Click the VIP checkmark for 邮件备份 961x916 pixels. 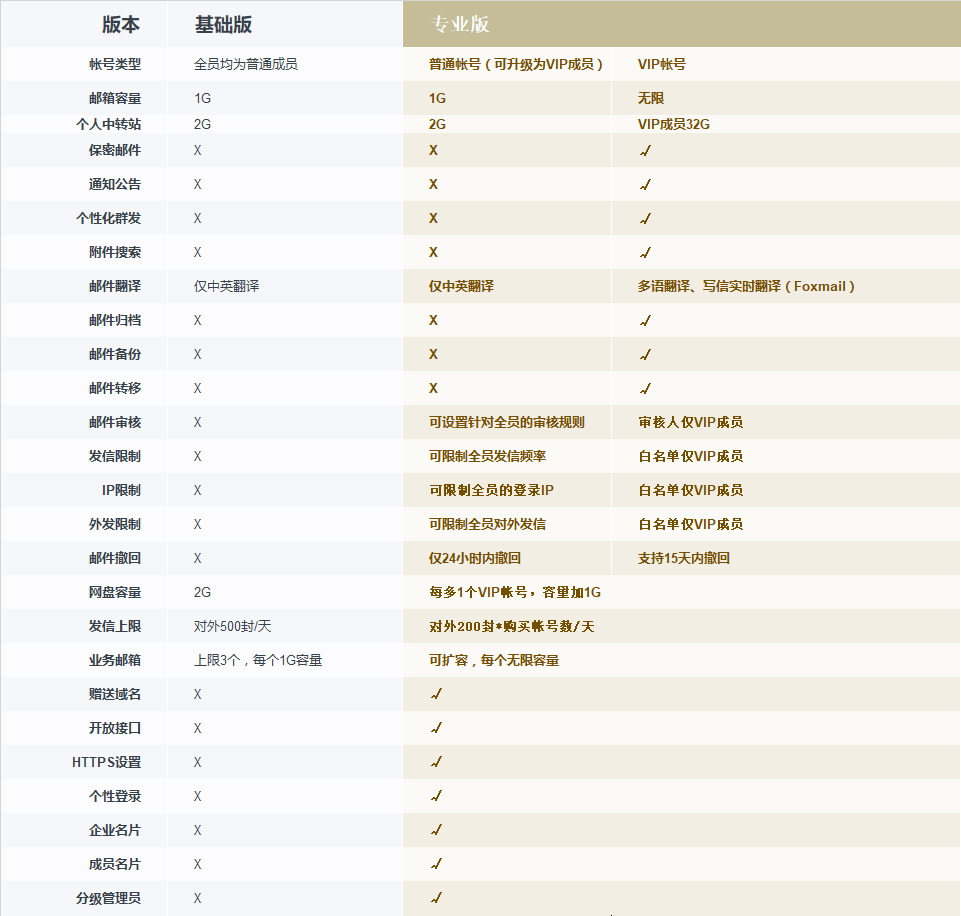(645, 354)
